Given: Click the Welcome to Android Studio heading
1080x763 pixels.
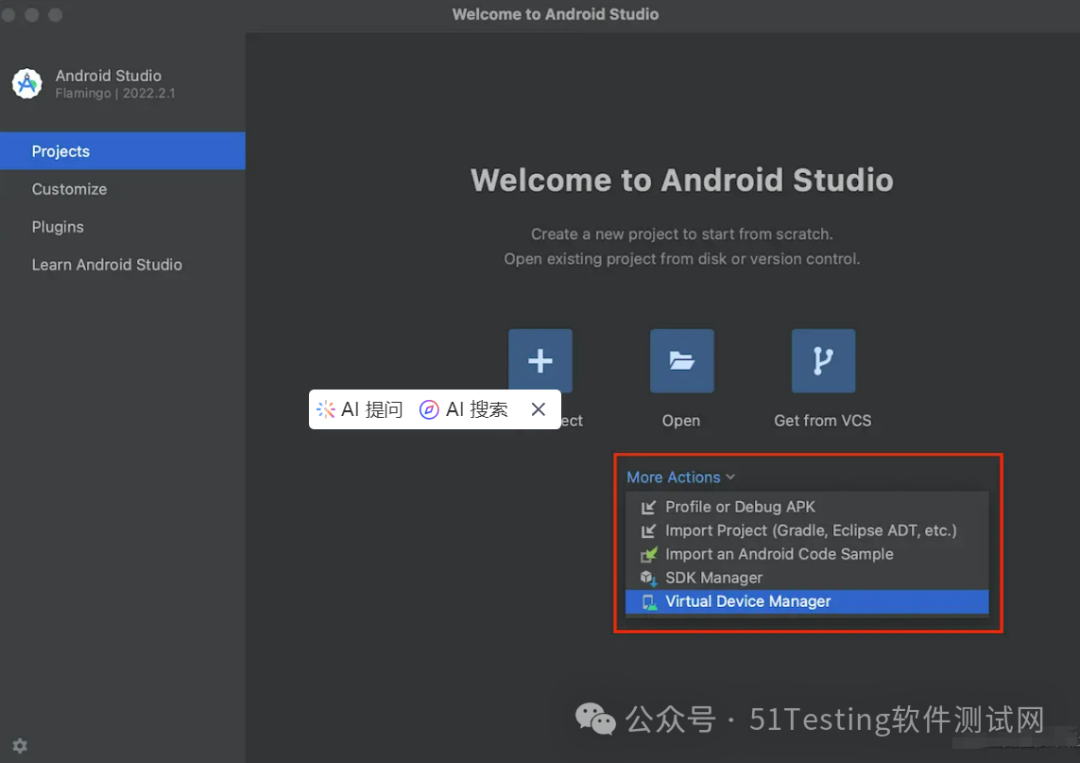Looking at the screenshot, I should click(x=682, y=180).
